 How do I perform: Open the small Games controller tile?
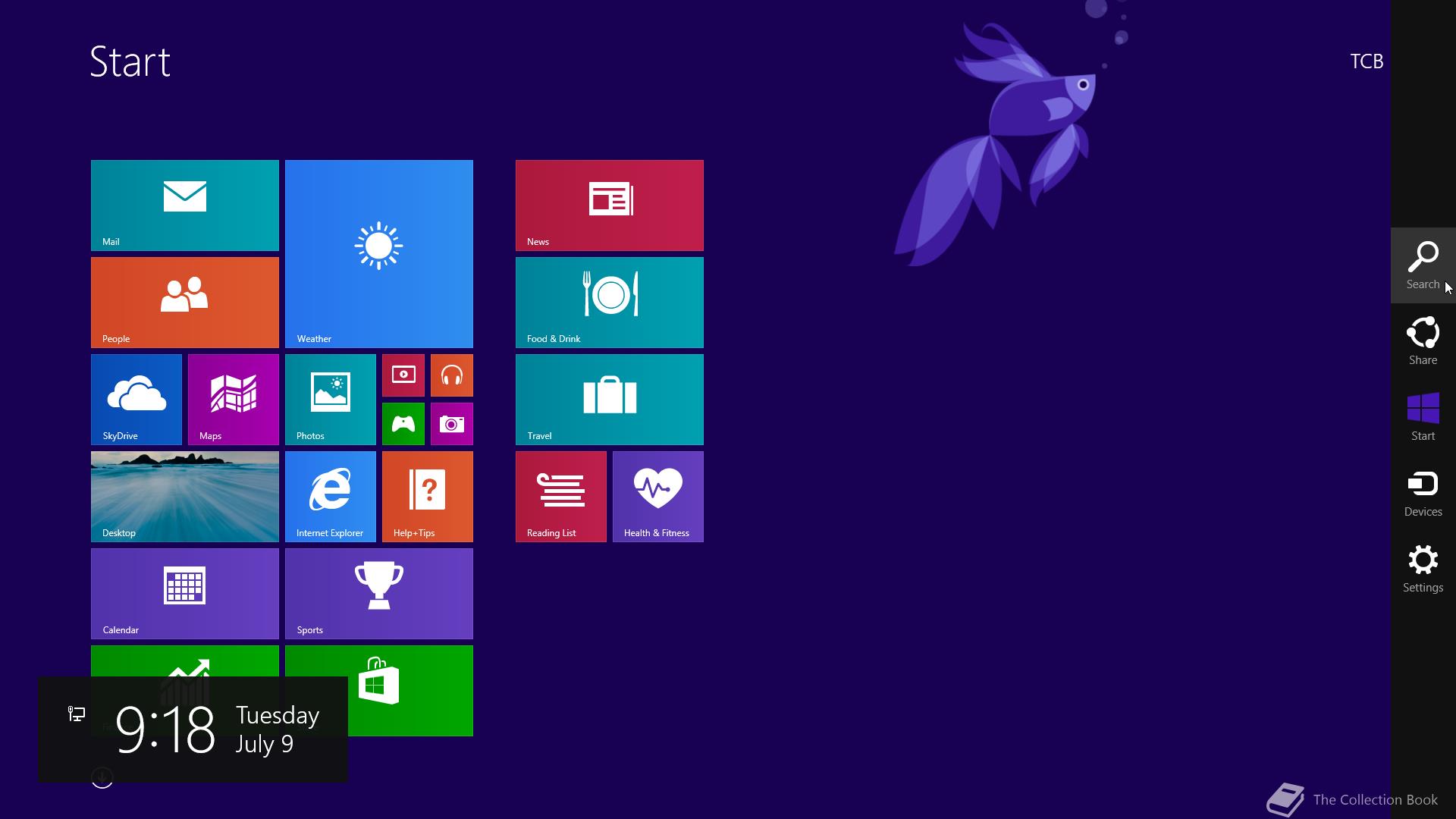[x=403, y=424]
